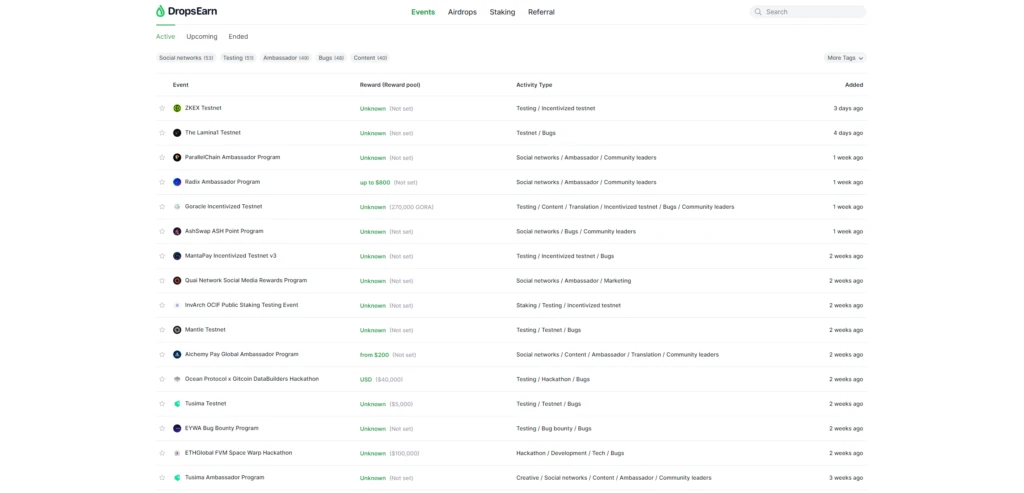This screenshot has height=493, width=1024.
Task: Click the DropsEarn logo
Action: [x=186, y=11]
